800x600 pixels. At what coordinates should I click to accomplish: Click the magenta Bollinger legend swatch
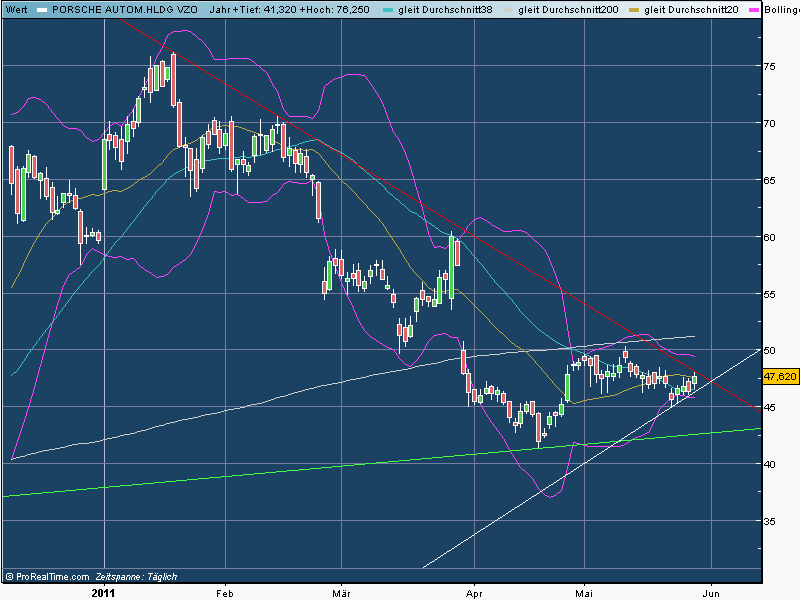coord(754,10)
